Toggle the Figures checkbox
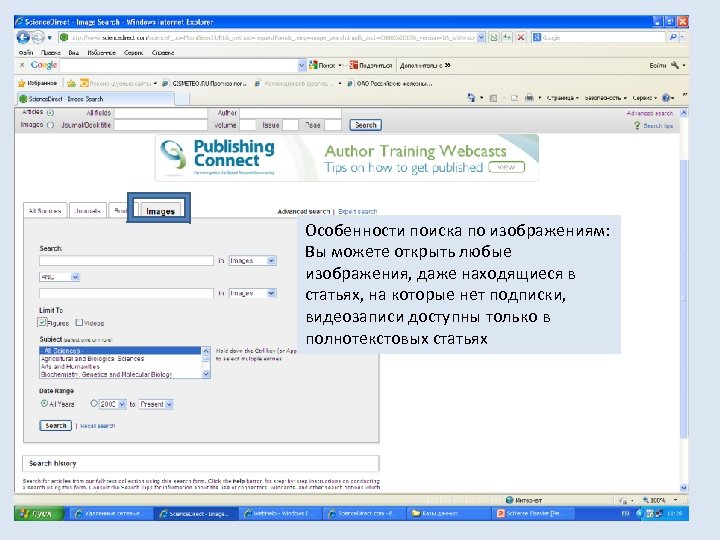720x540 pixels. point(42,322)
